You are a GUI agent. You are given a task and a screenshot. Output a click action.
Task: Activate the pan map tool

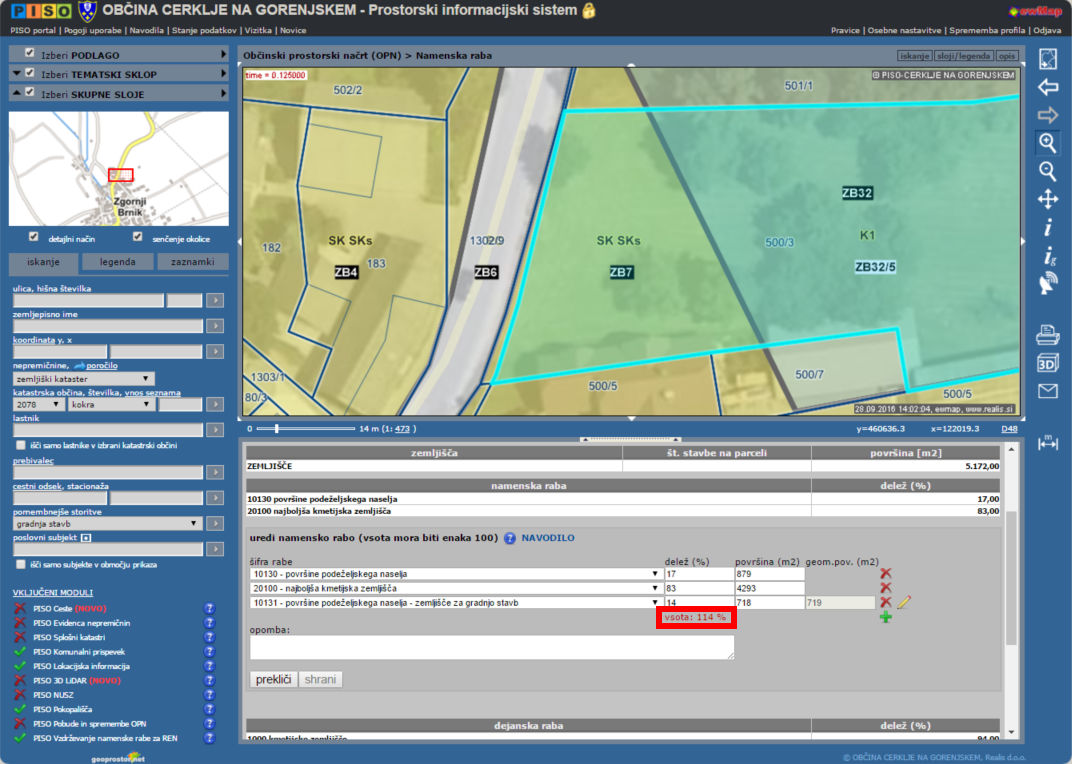click(1047, 200)
